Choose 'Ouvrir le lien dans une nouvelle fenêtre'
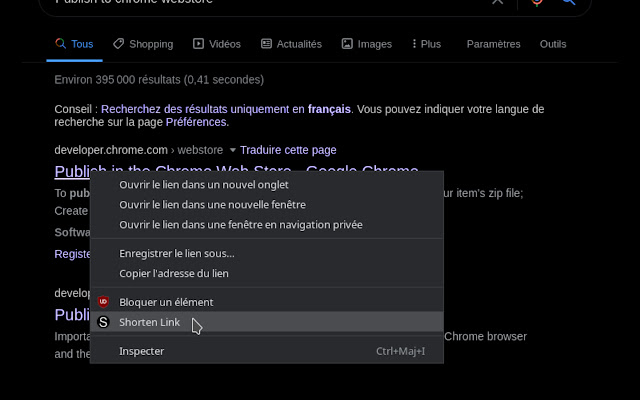640x400 pixels. 267,205
